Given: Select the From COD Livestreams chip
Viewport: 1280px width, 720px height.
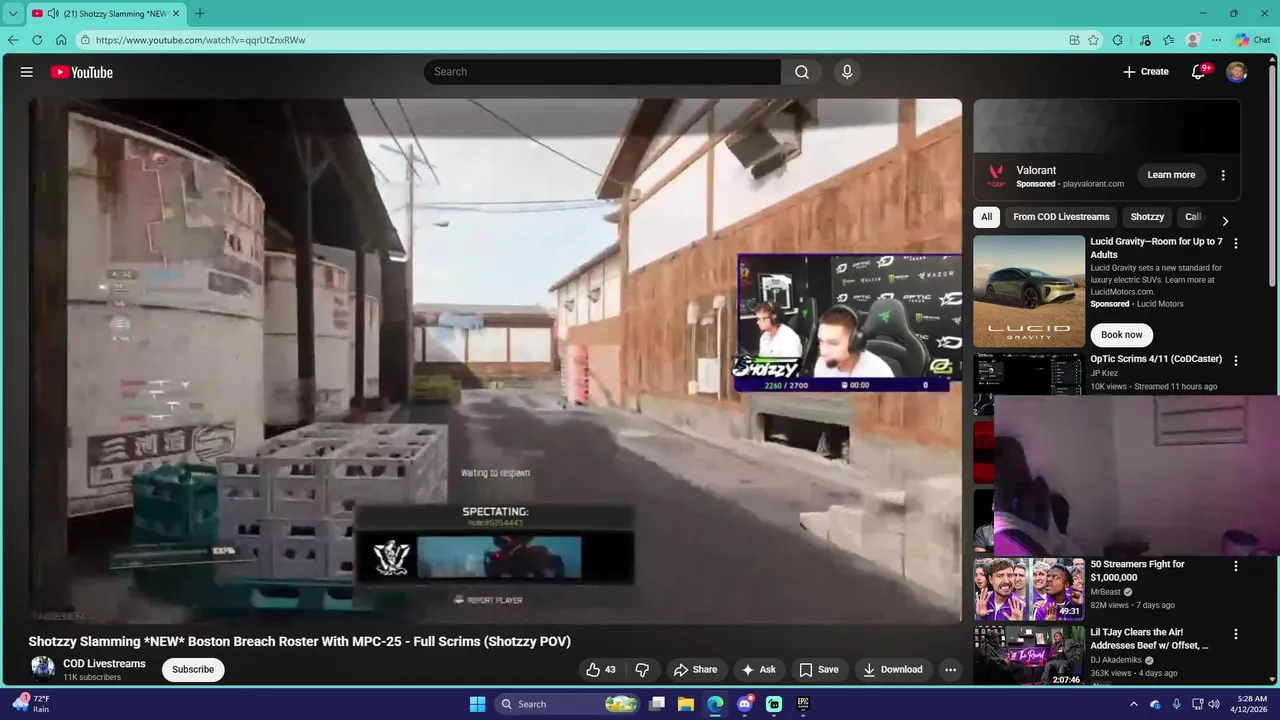Looking at the screenshot, I should tap(1061, 217).
